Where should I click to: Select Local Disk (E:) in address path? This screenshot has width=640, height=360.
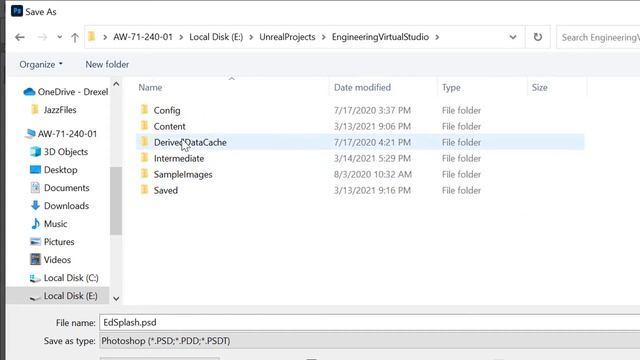[216, 37]
